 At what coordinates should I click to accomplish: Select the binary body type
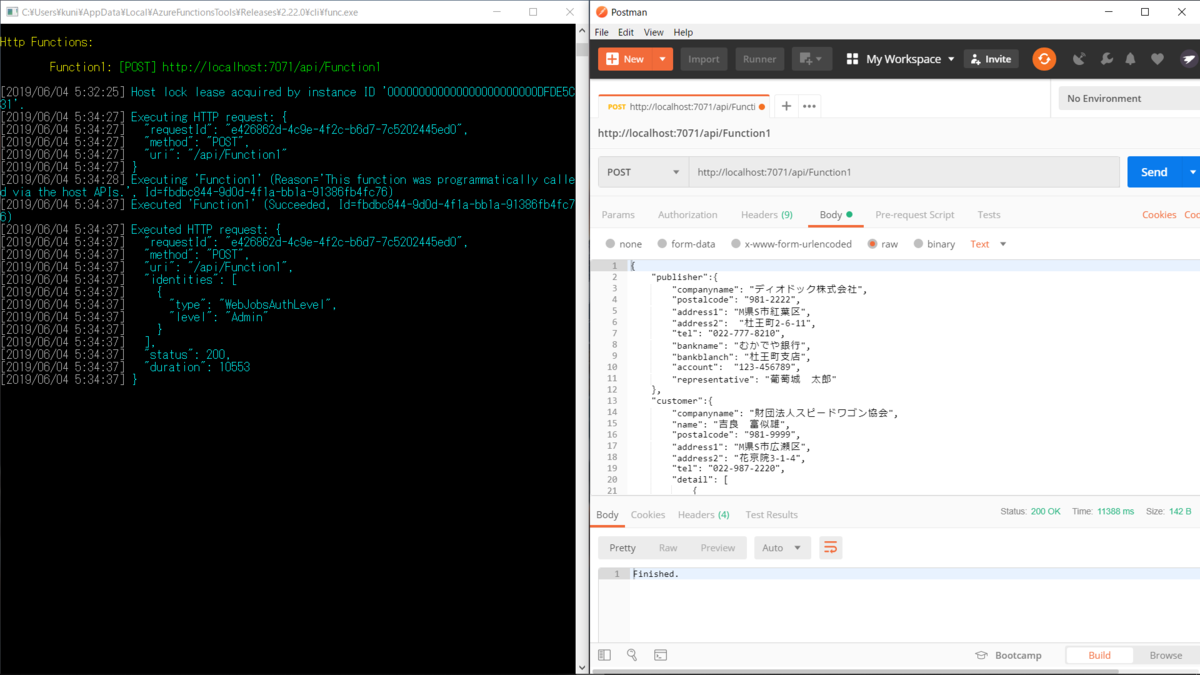point(934,244)
